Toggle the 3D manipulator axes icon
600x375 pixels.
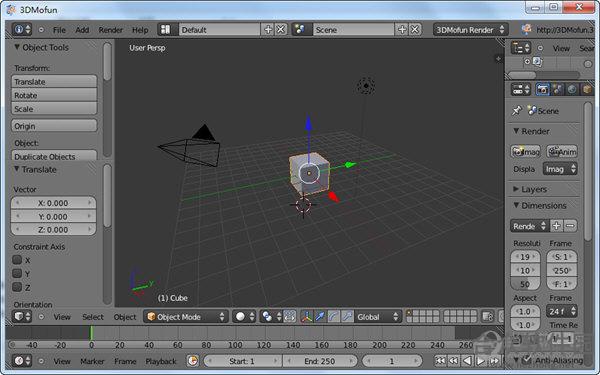pyautogui.click(x=307, y=317)
